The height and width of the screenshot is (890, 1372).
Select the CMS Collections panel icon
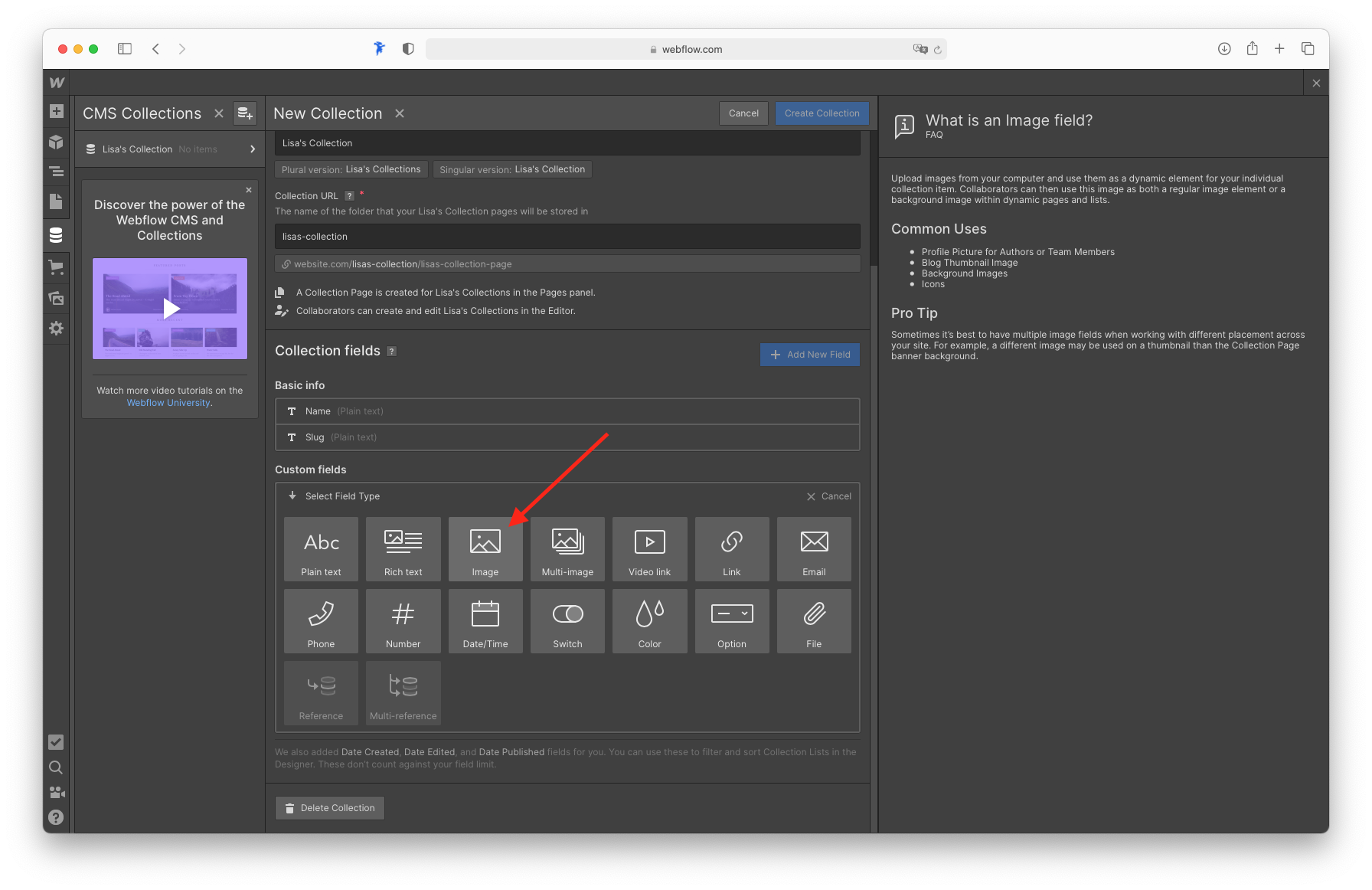click(x=56, y=235)
